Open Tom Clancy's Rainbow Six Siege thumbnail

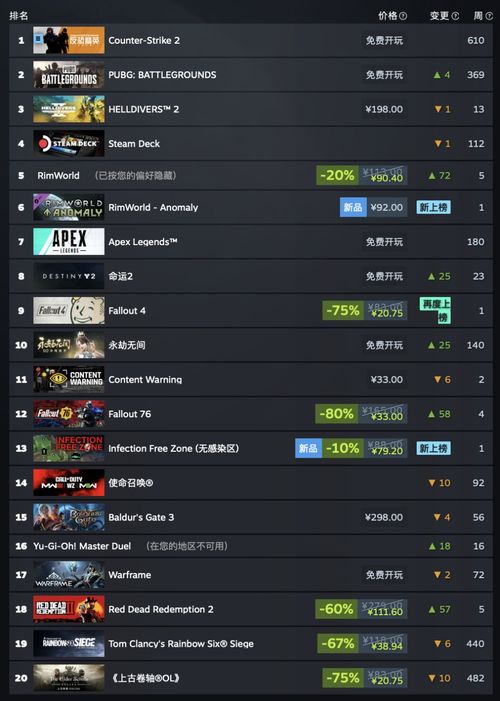coord(69,644)
